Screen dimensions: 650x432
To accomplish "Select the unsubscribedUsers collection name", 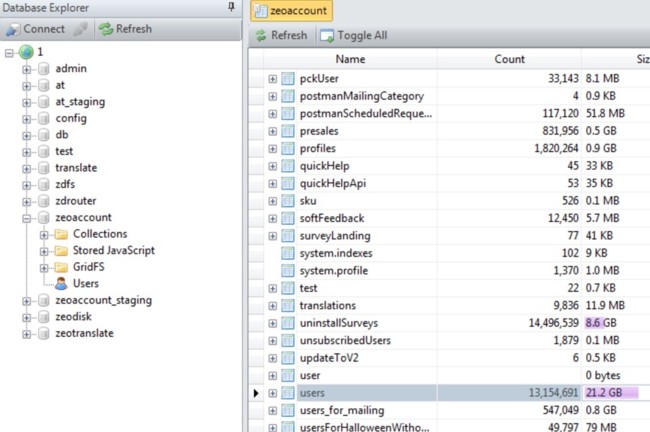I will tap(345, 340).
